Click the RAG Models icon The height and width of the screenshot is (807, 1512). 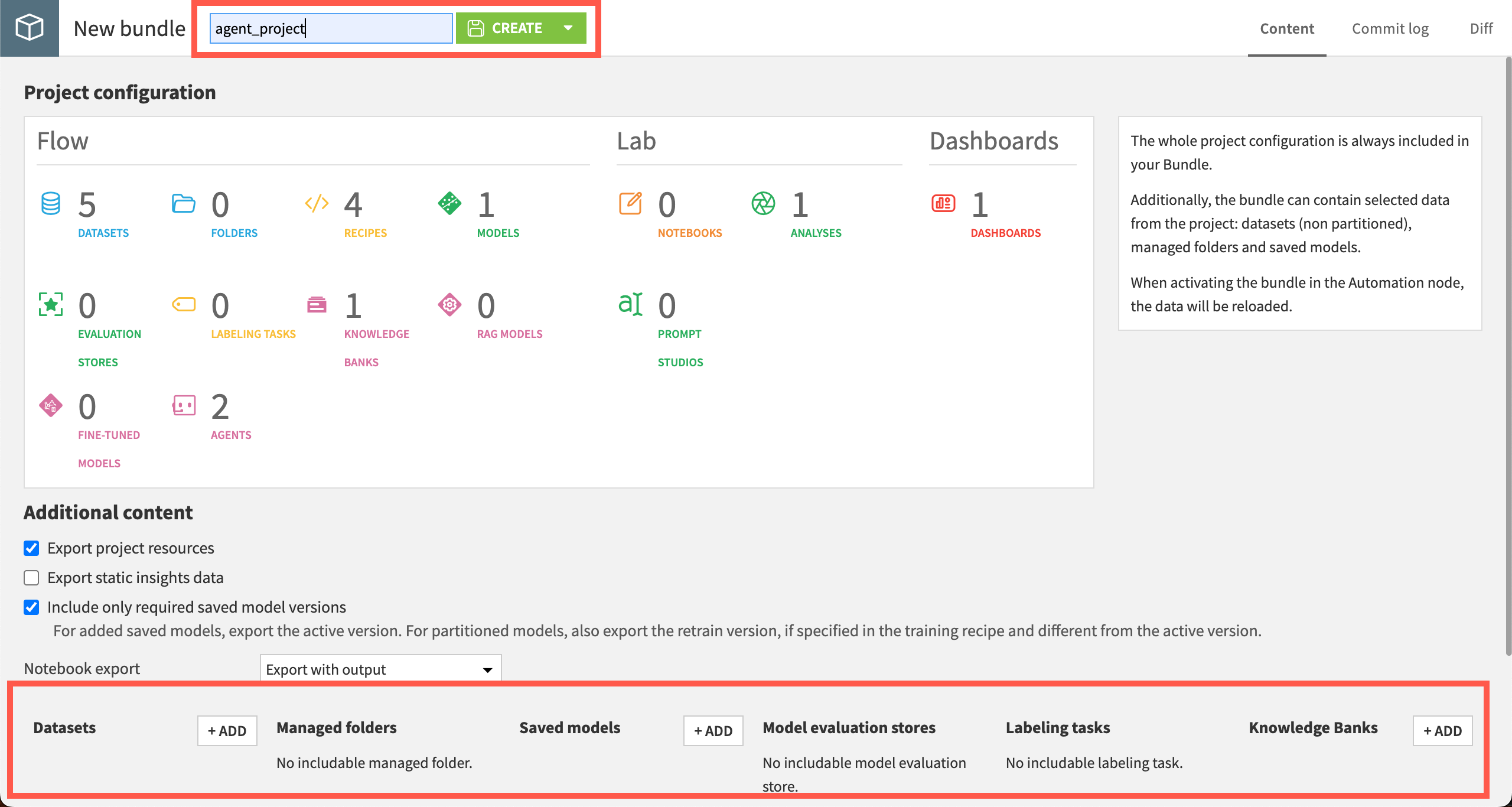pyautogui.click(x=449, y=304)
